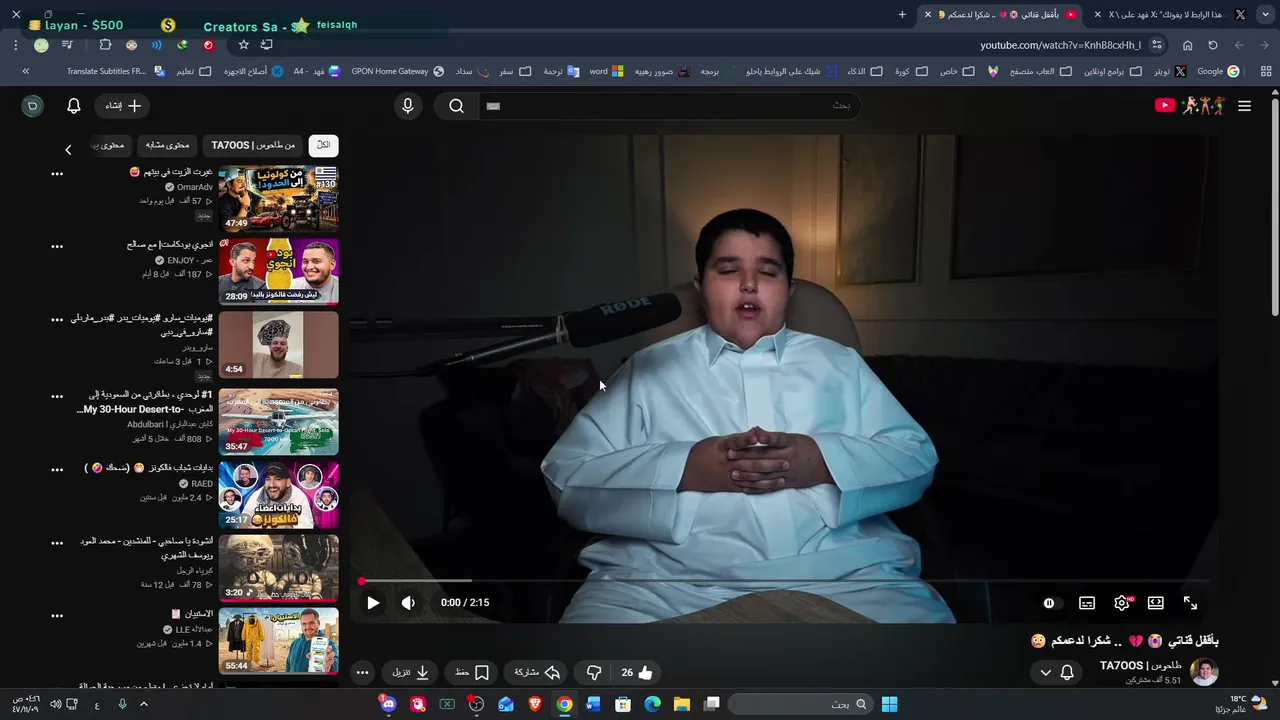Play the YouTube video

(x=373, y=603)
